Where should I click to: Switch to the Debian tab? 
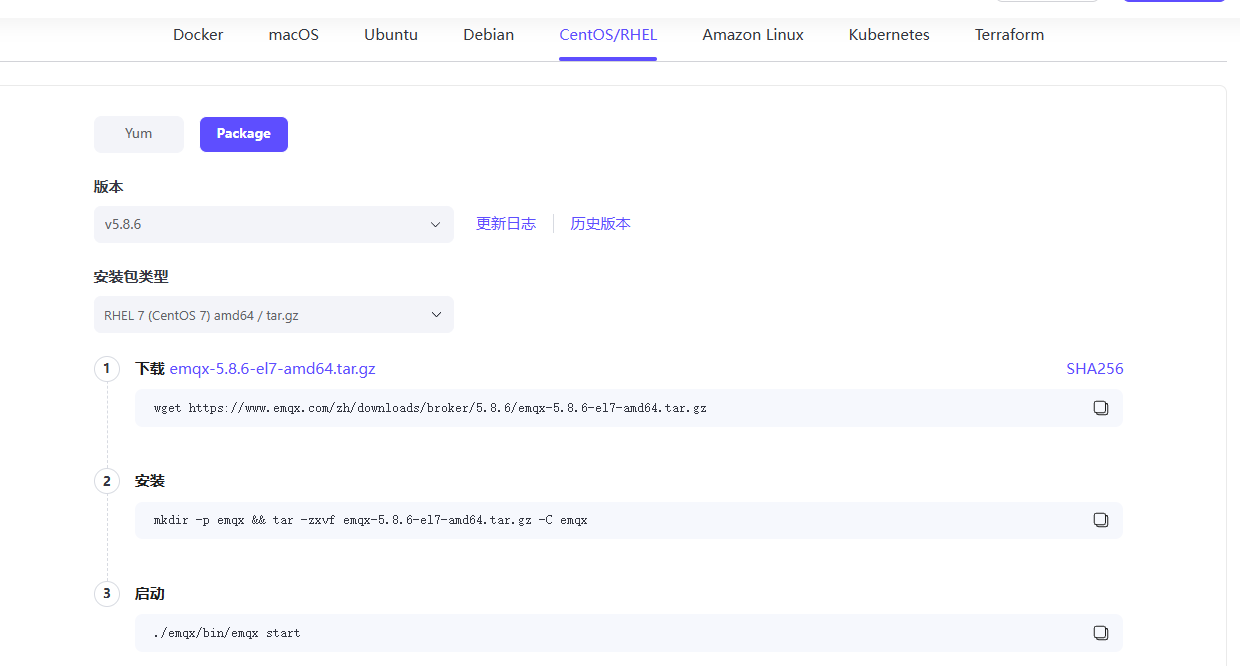point(488,35)
